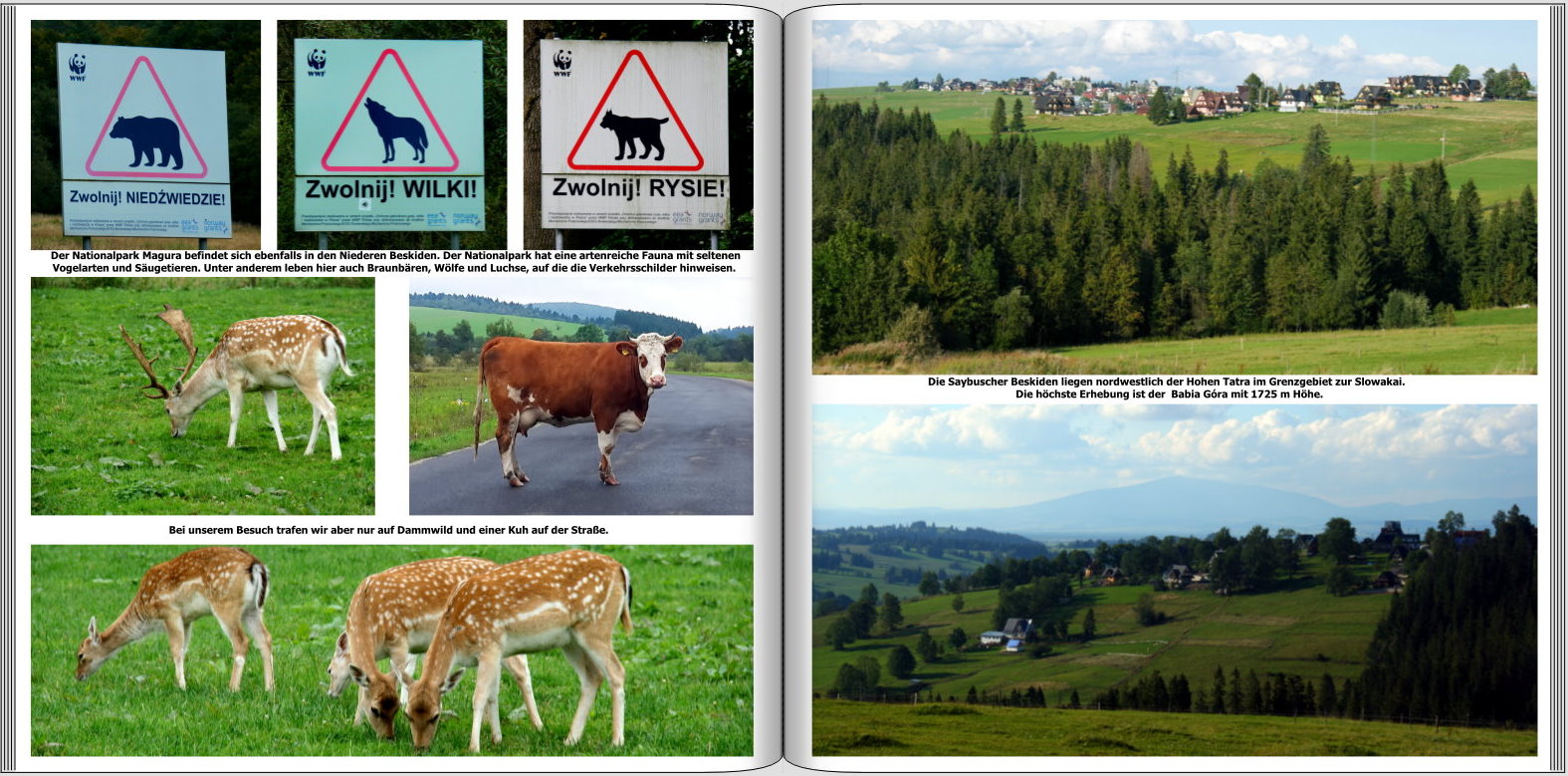This screenshot has width=1568, height=776.
Task: Select the photo of the antlered fallow deer
Action: (x=202, y=395)
